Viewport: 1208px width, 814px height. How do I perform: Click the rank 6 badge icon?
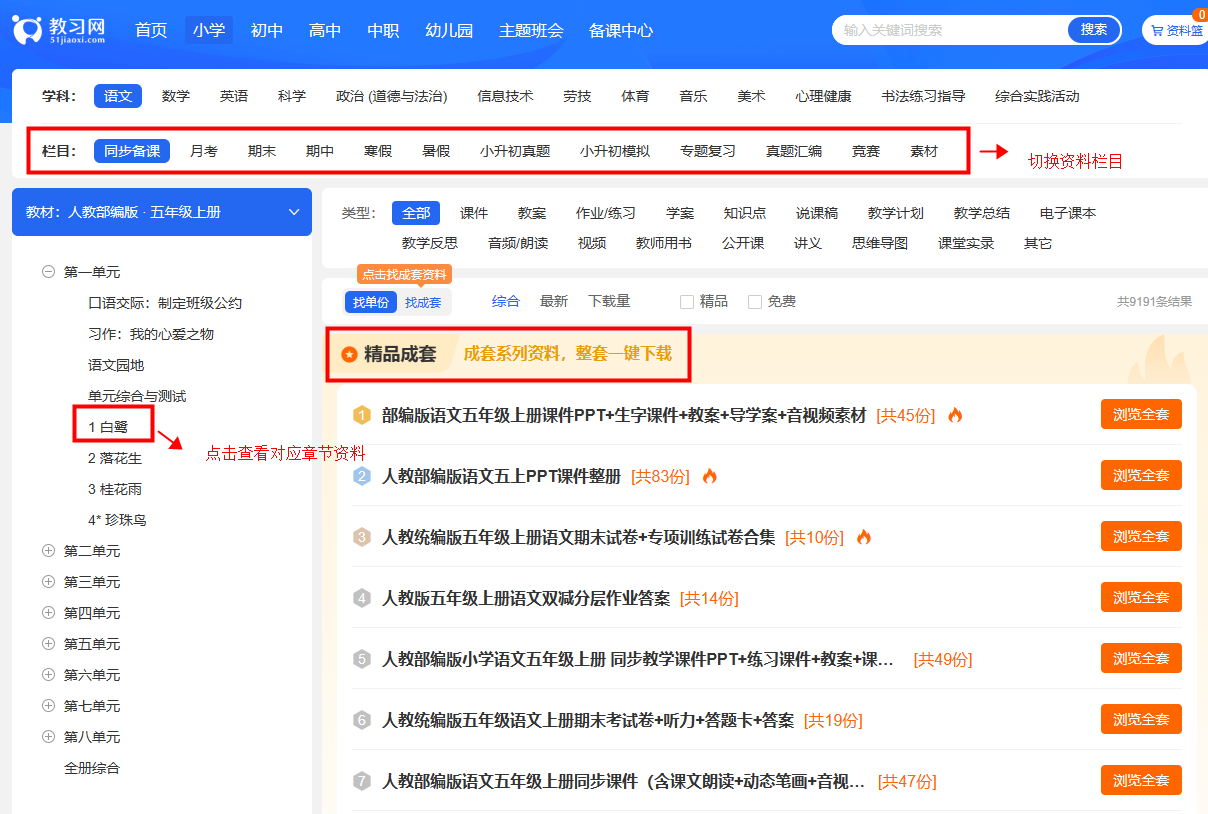coord(362,720)
